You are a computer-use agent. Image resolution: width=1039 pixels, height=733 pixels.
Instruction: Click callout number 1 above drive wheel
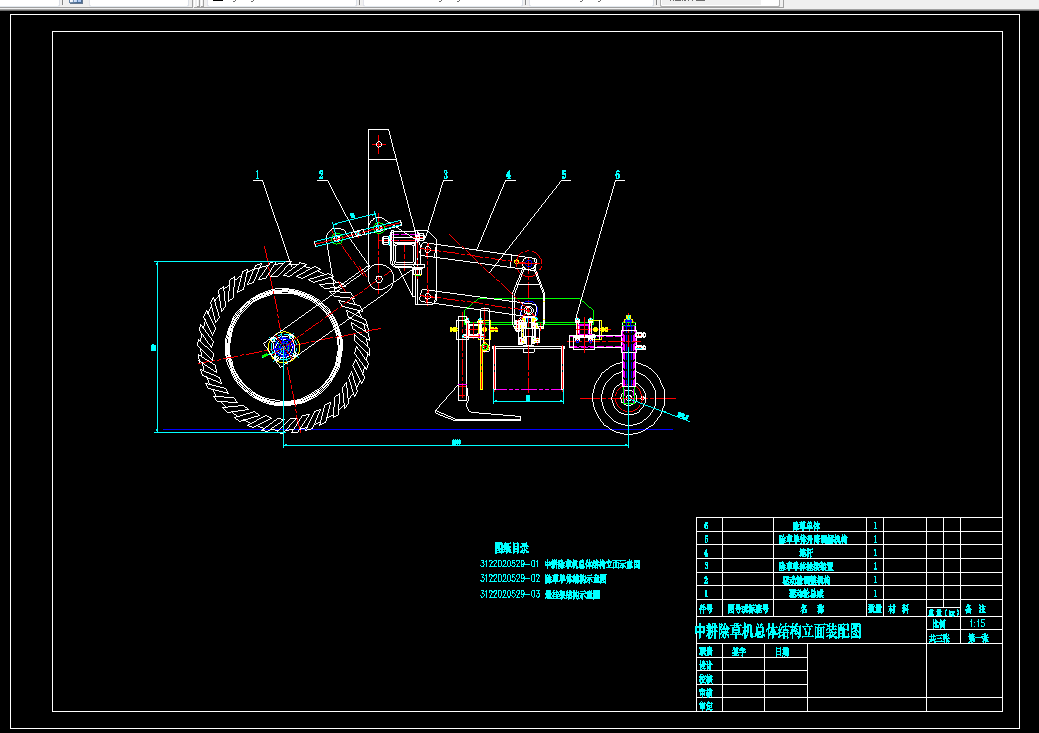point(258,175)
